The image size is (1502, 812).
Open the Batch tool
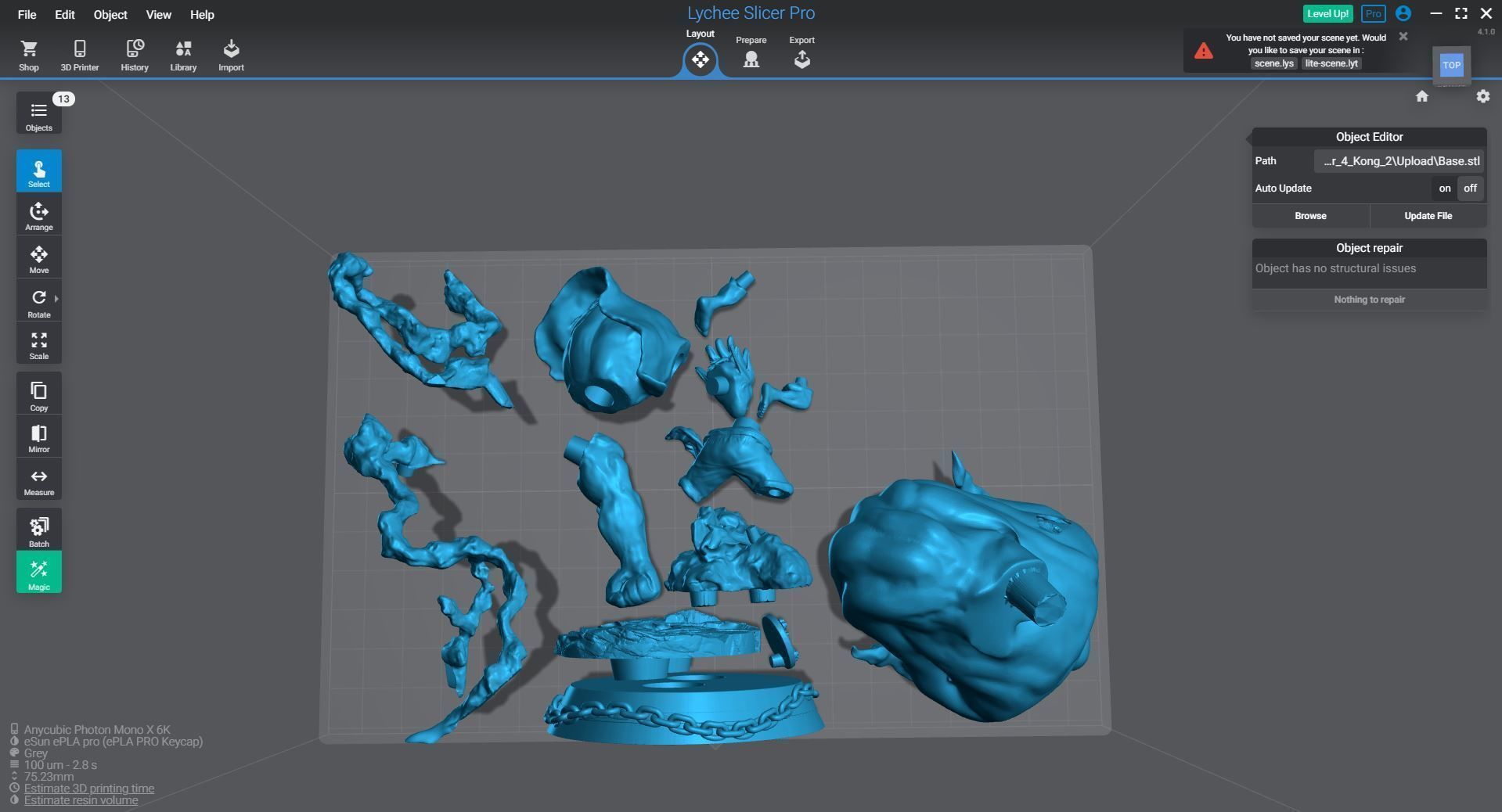(39, 530)
